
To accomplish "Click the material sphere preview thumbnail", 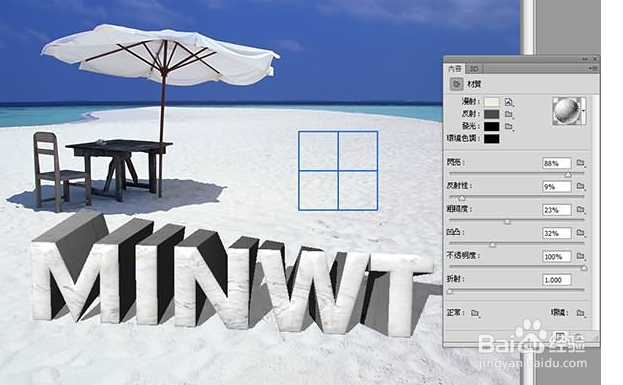I will (x=567, y=111).
